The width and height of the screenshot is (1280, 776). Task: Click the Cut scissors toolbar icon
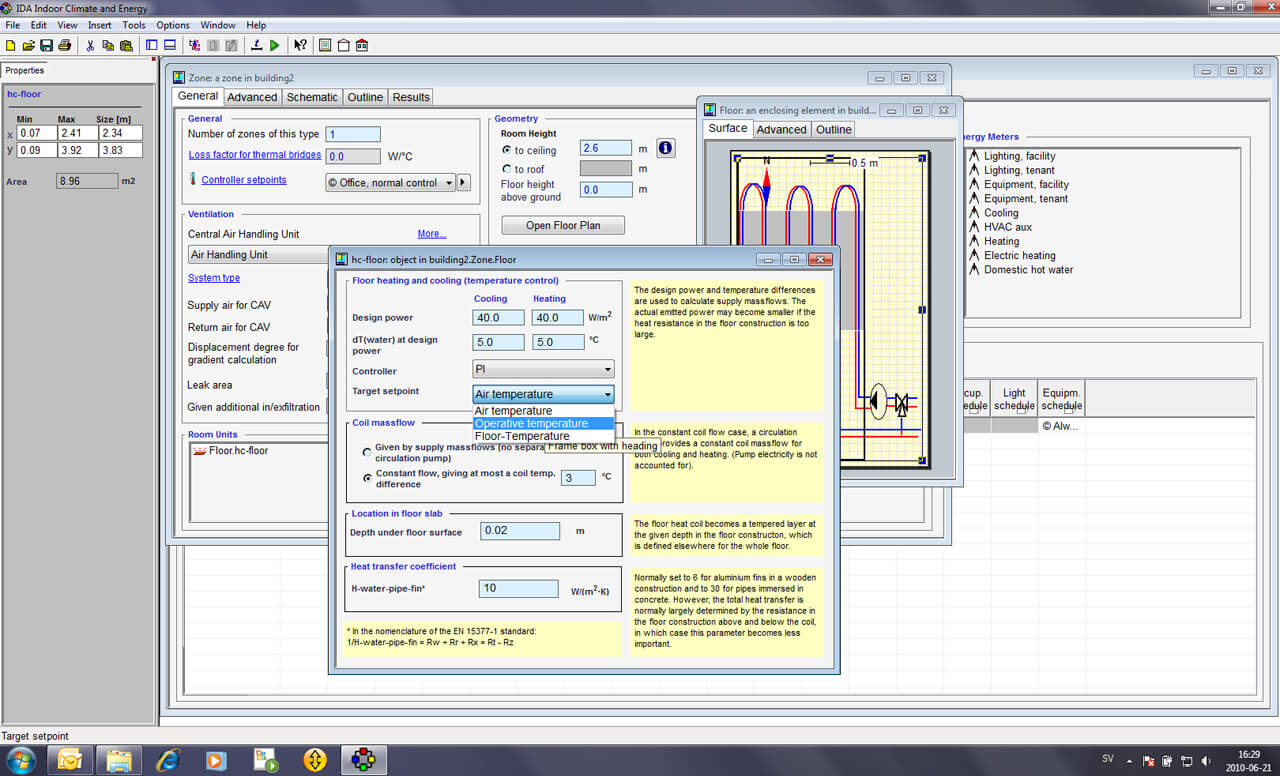[x=90, y=46]
